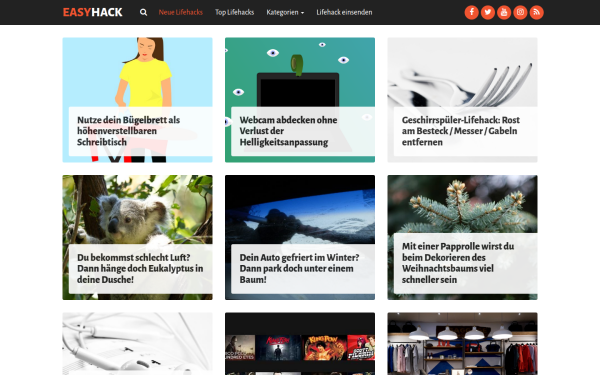Open the YouTube channel icon
This screenshot has width=600, height=375.
[x=504, y=12]
